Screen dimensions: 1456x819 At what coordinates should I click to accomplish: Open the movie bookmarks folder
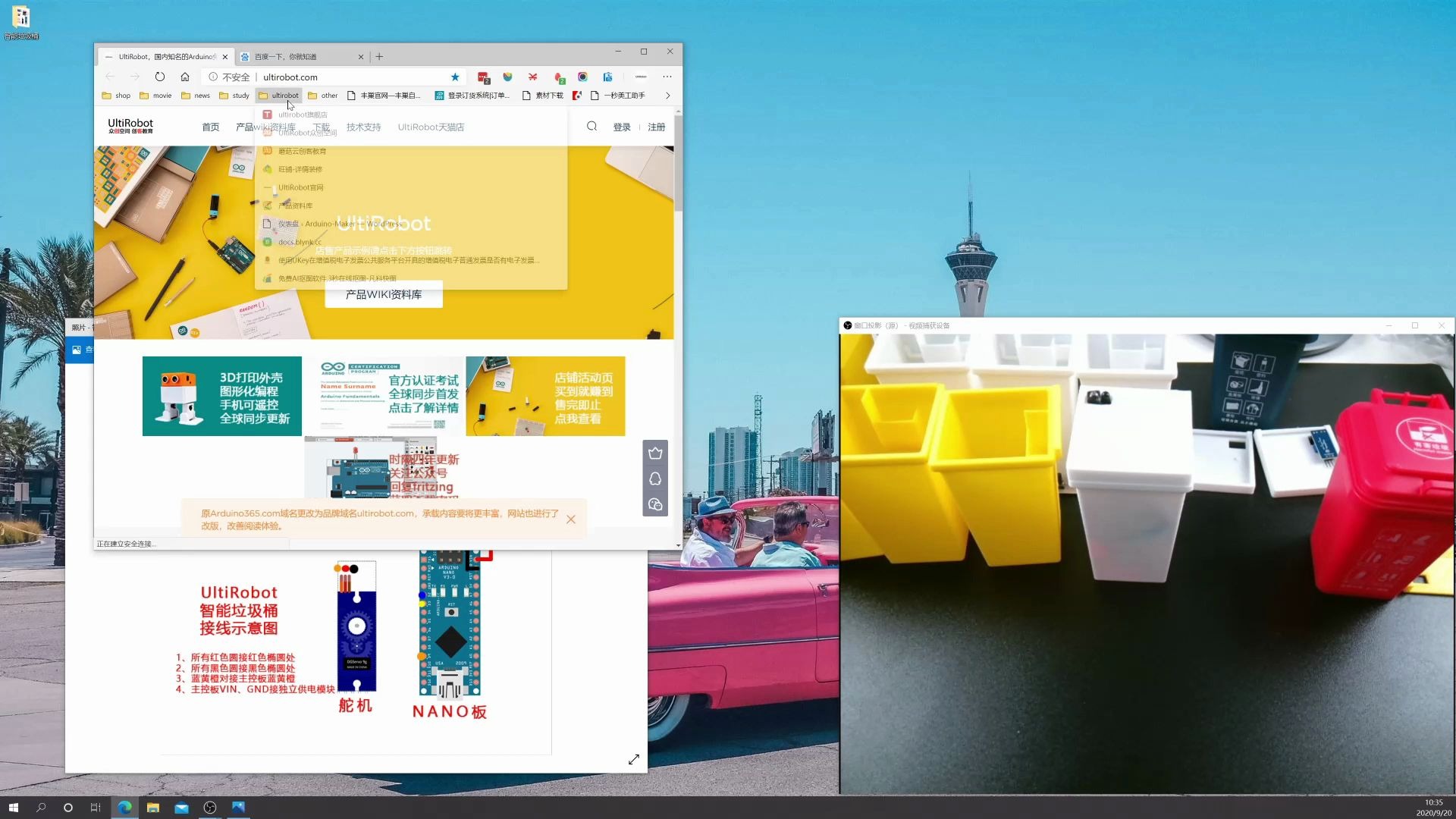click(155, 96)
